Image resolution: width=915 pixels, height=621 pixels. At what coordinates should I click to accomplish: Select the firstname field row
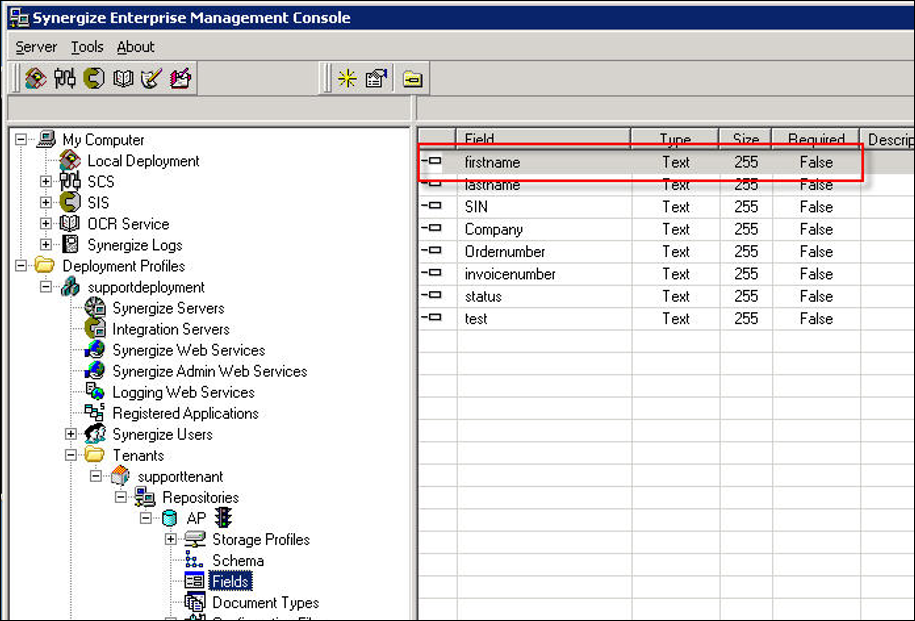pos(666,162)
